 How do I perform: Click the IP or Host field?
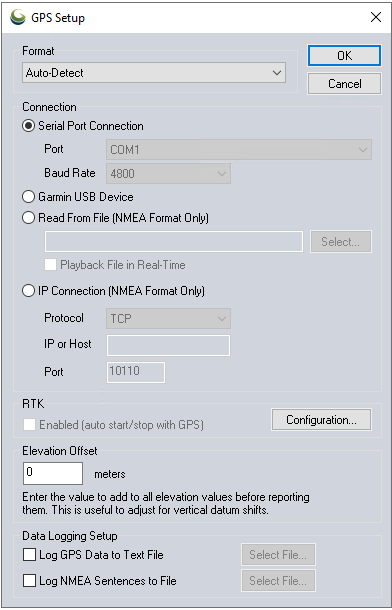click(x=168, y=345)
